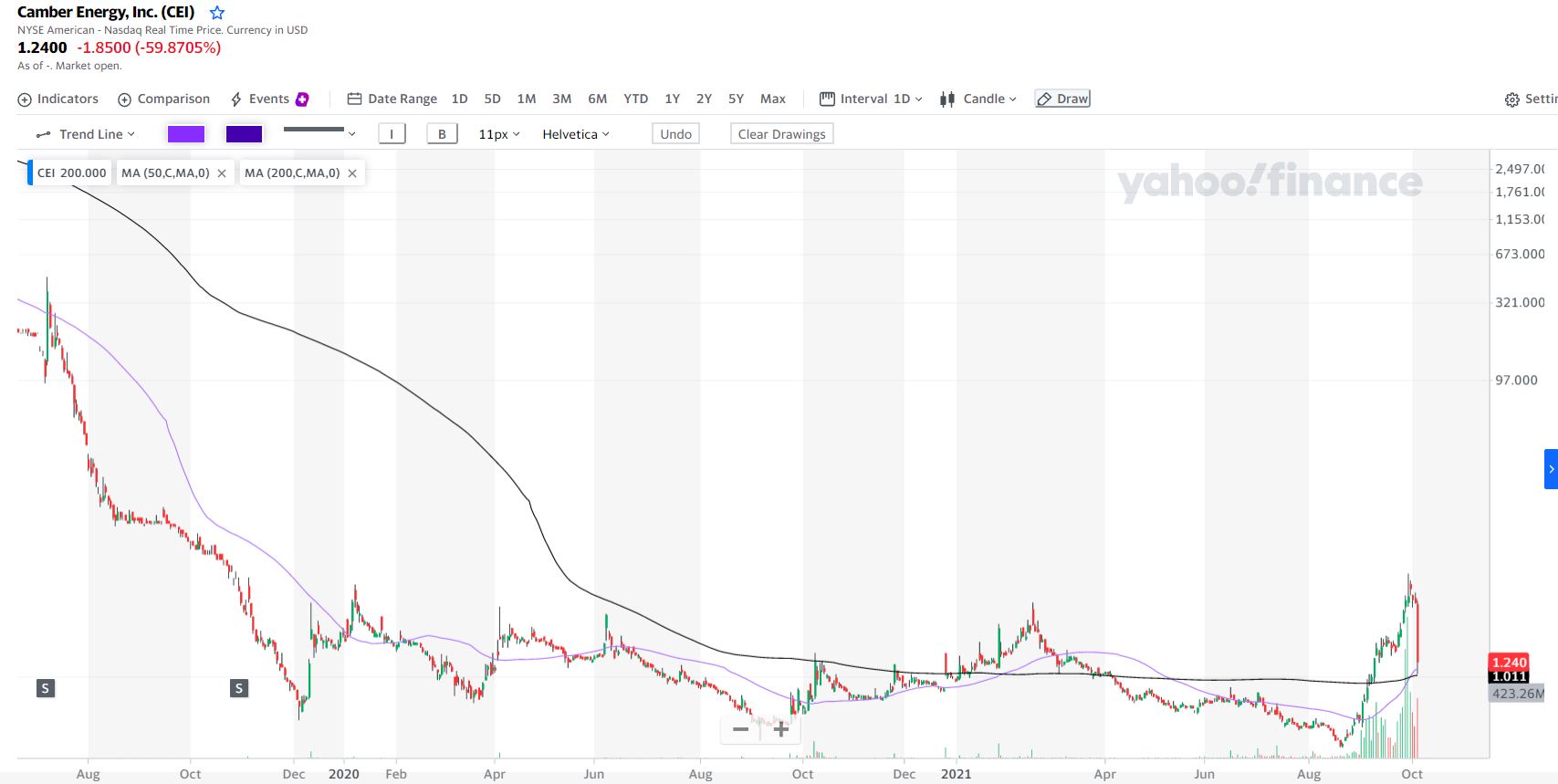Click the Settings gear icon

[1512, 99]
